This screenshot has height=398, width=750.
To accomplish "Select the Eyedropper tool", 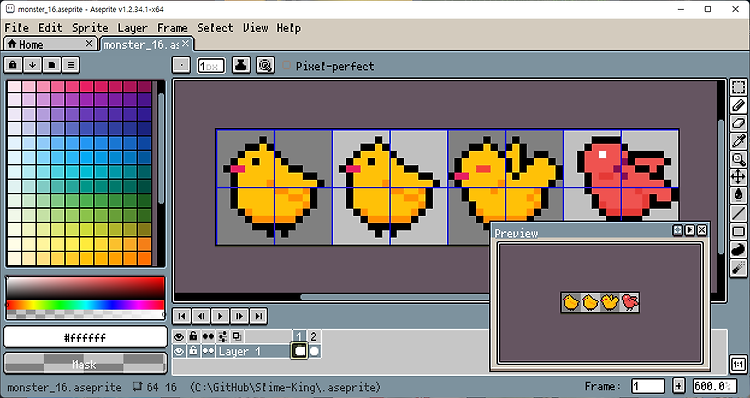I will (x=739, y=141).
